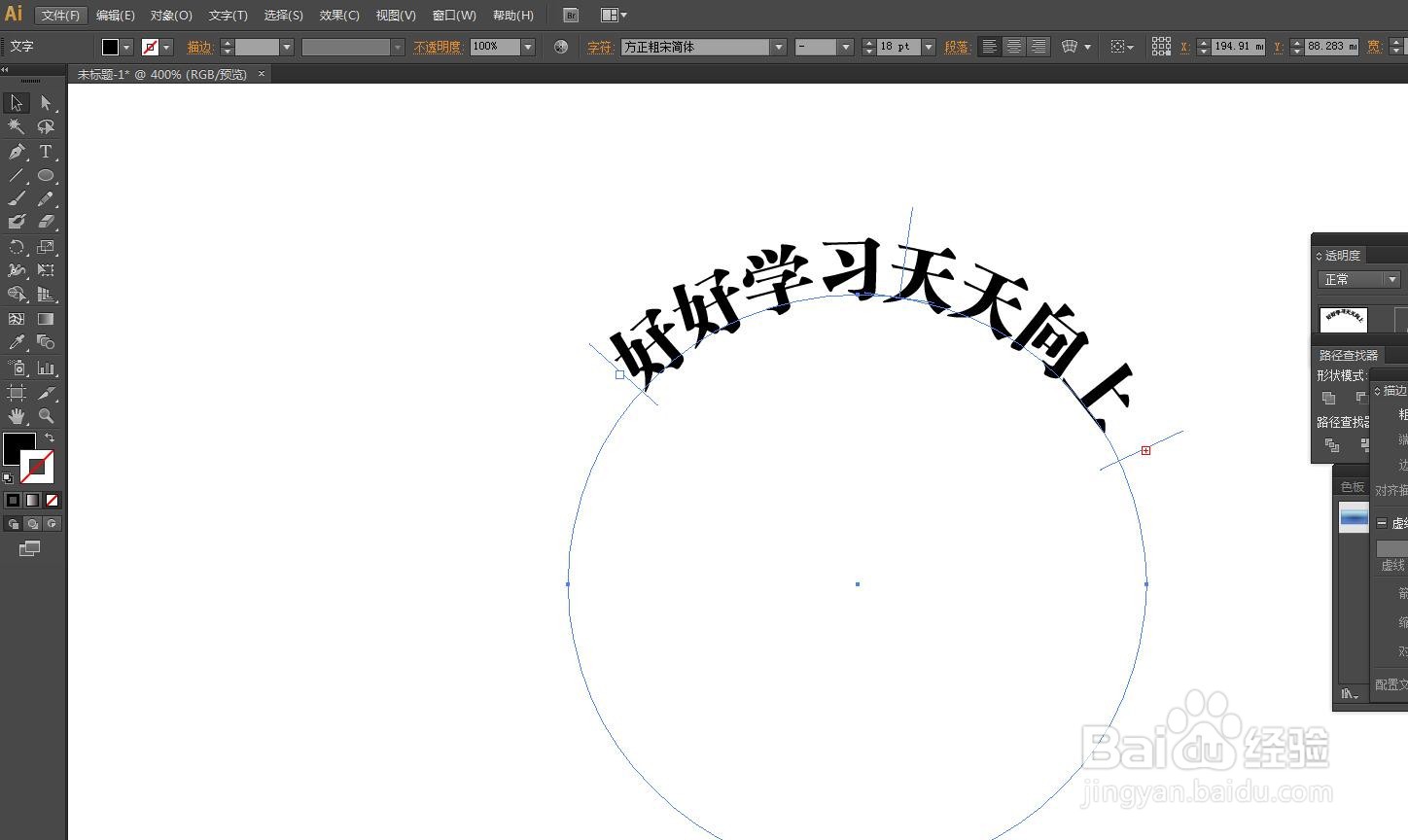The width and height of the screenshot is (1408, 840).
Task: Select the Eraser tool
Action: [46, 222]
